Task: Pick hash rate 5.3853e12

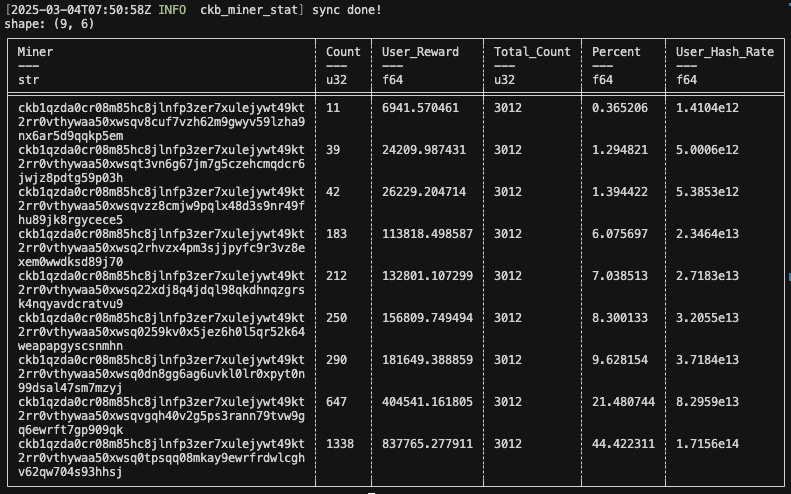Action: [707, 191]
